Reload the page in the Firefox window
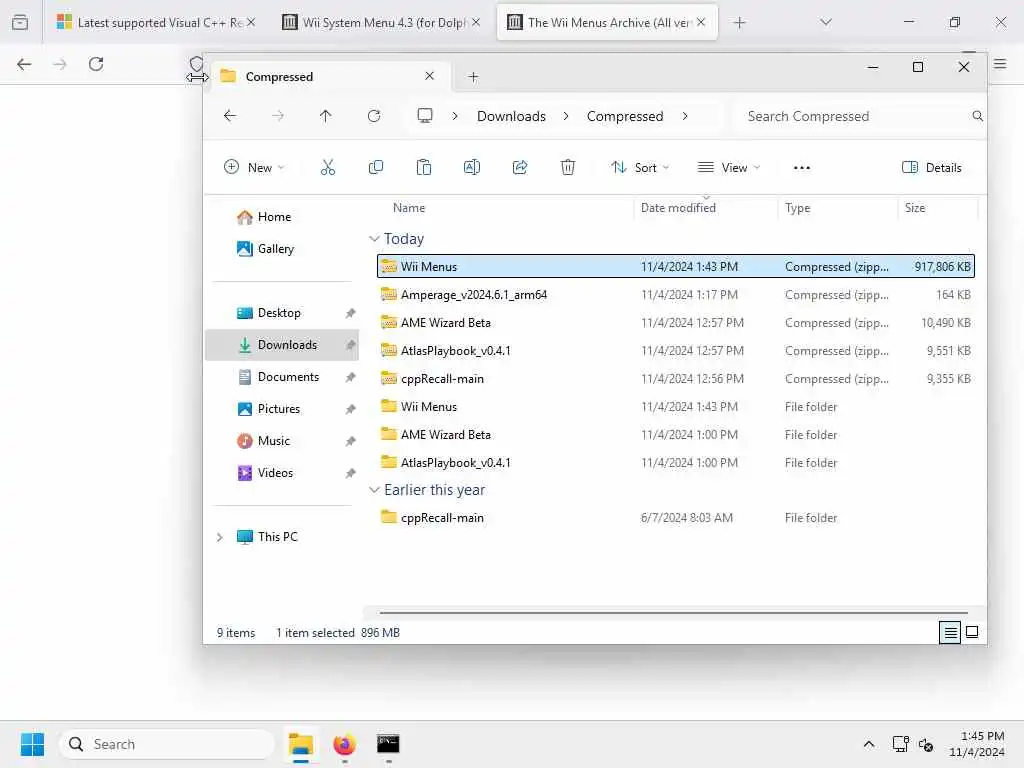This screenshot has height=768, width=1024. [x=96, y=64]
